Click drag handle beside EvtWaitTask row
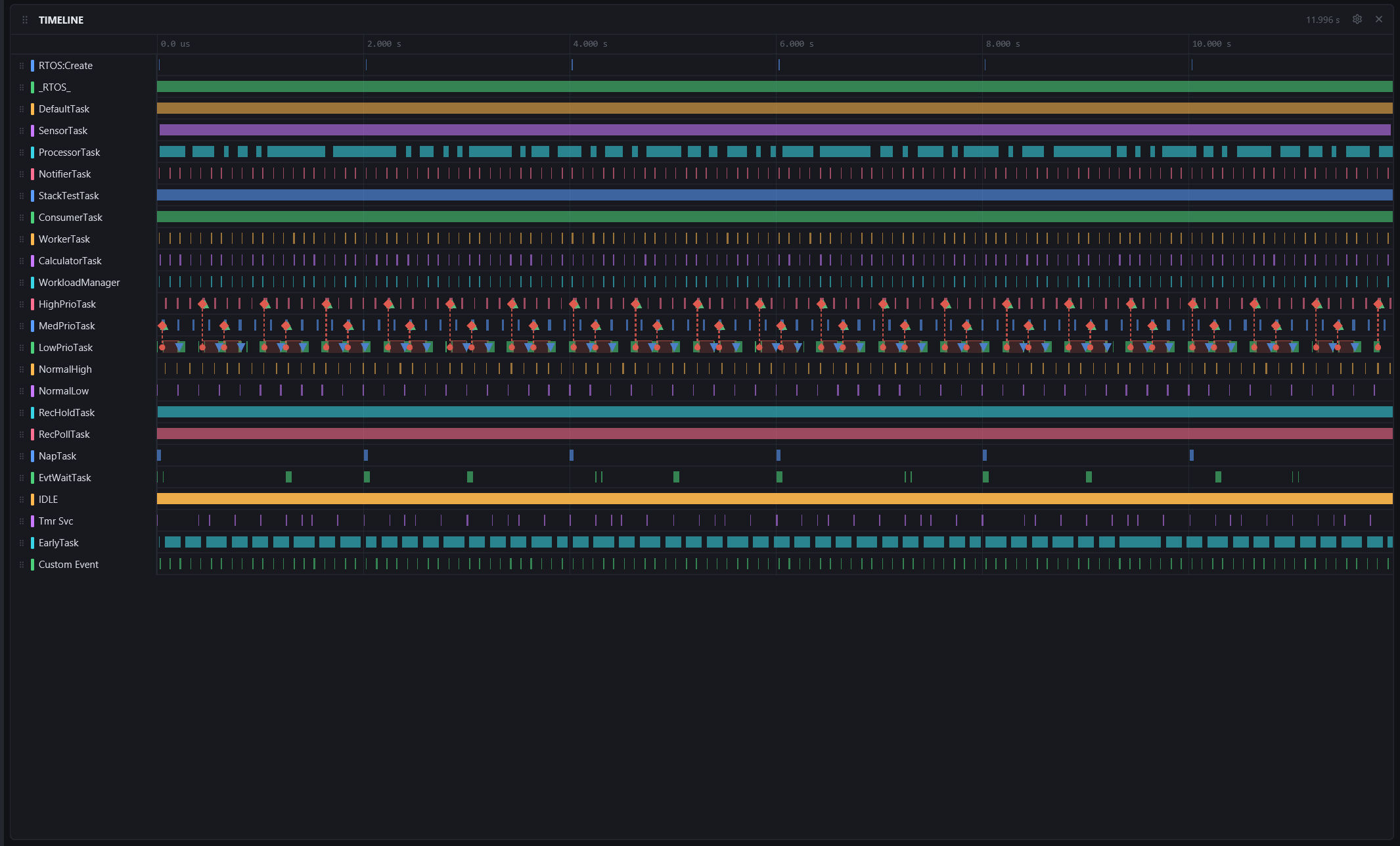The height and width of the screenshot is (846, 1400). [22, 478]
